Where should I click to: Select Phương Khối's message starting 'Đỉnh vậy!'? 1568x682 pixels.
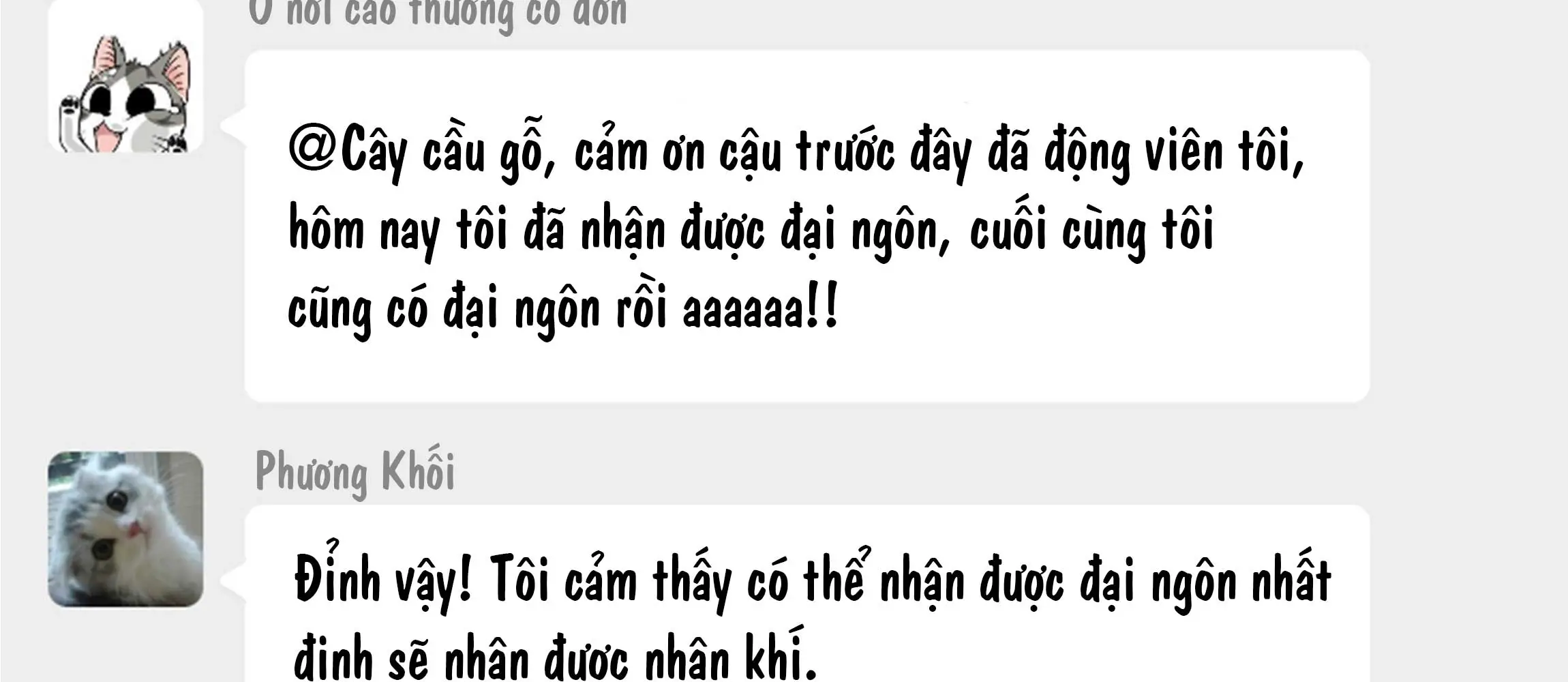coord(807,594)
